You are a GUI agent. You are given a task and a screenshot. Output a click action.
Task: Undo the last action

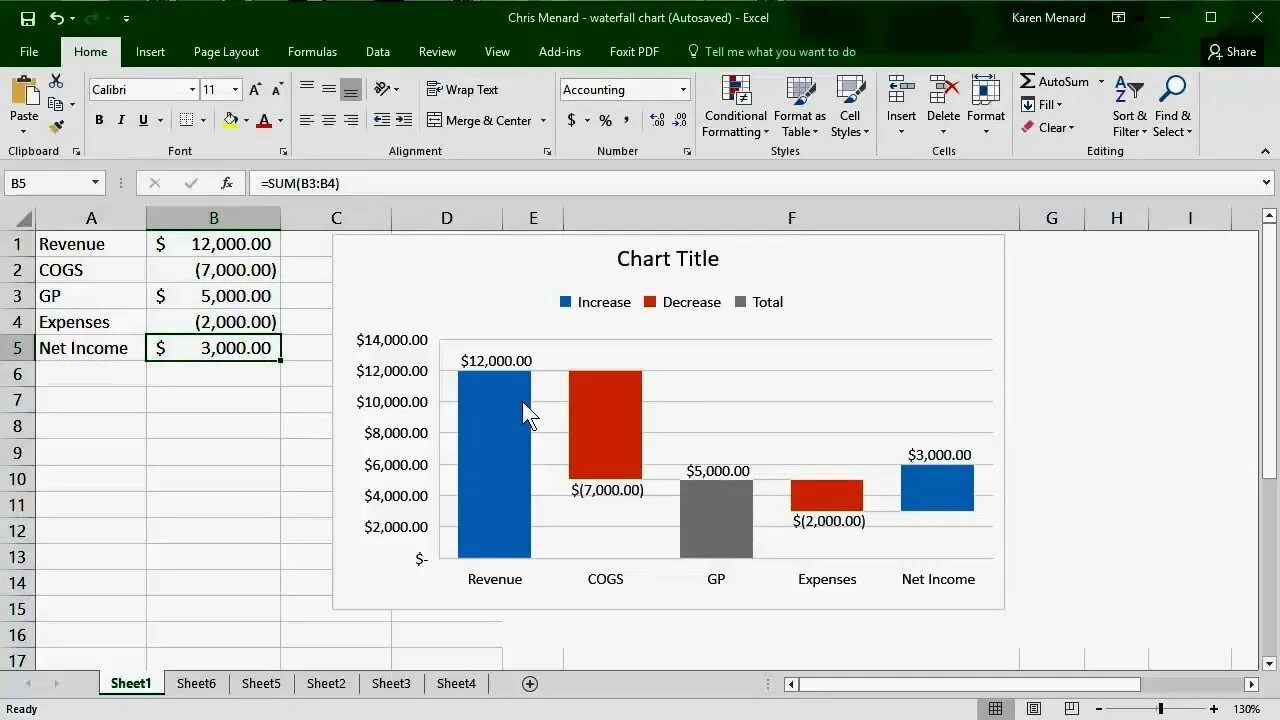coord(57,18)
